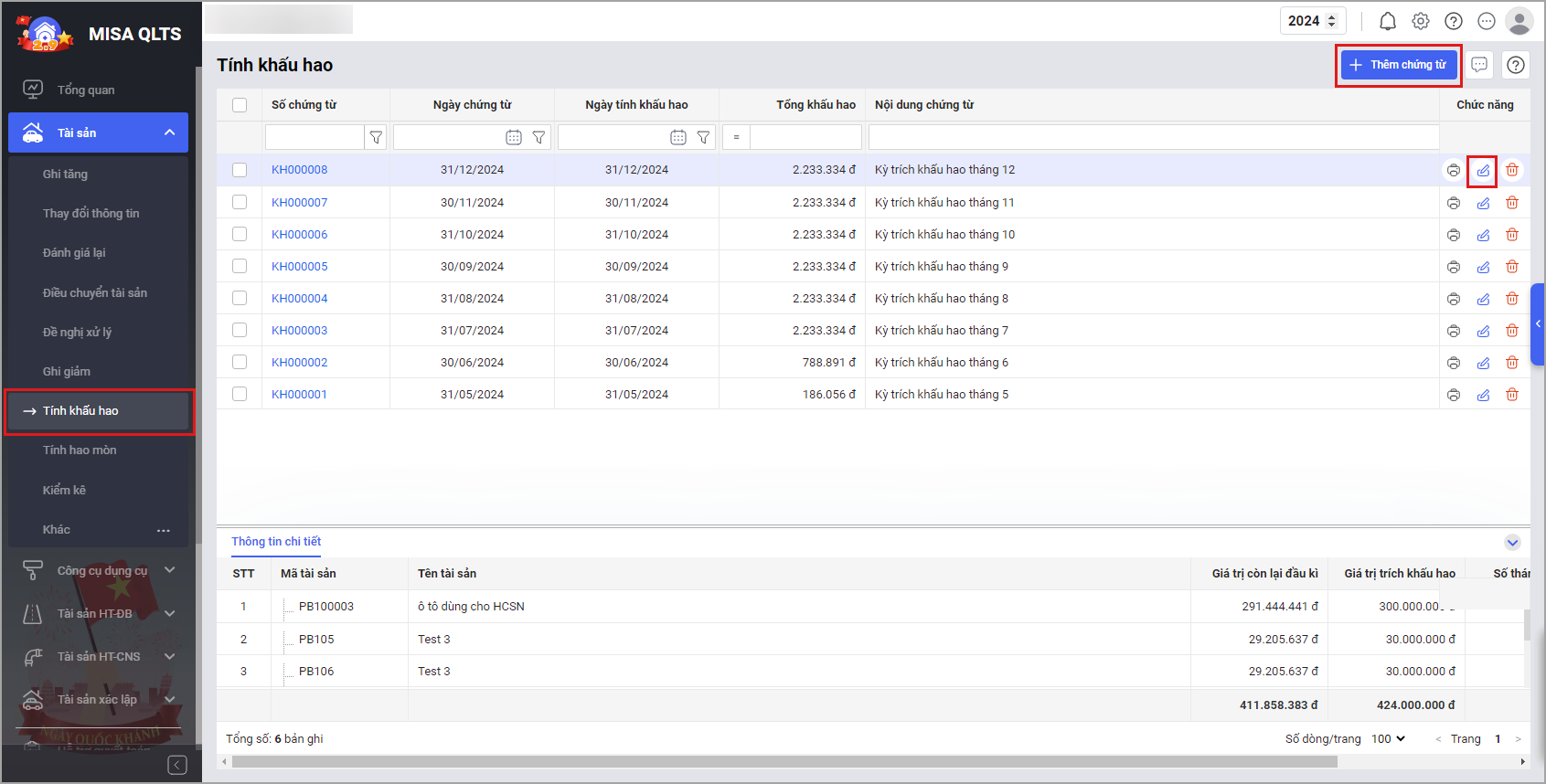
Task: Select Tính hao mòn in sidebar
Action: [80, 450]
